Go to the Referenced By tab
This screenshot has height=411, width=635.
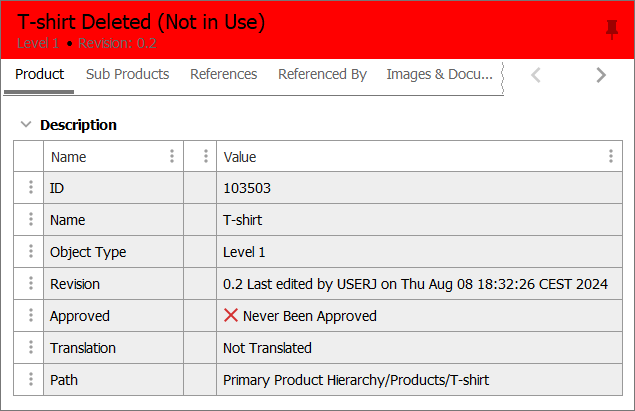tap(322, 74)
